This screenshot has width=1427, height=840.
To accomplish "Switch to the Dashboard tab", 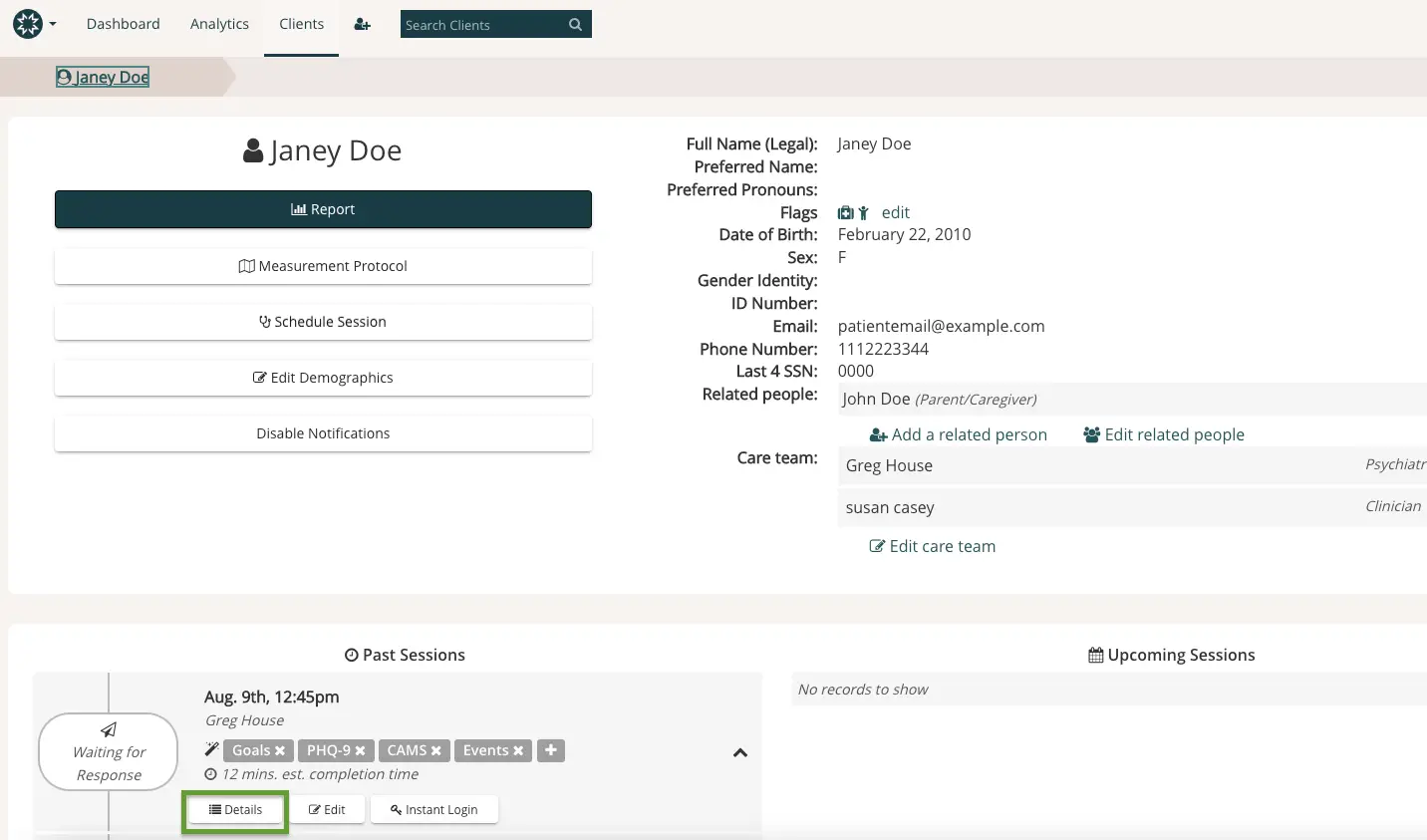I will tap(123, 24).
